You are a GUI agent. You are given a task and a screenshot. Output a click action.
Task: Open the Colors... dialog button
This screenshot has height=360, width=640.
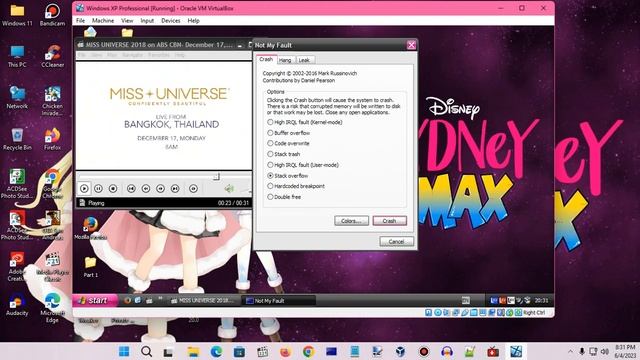(x=351, y=221)
